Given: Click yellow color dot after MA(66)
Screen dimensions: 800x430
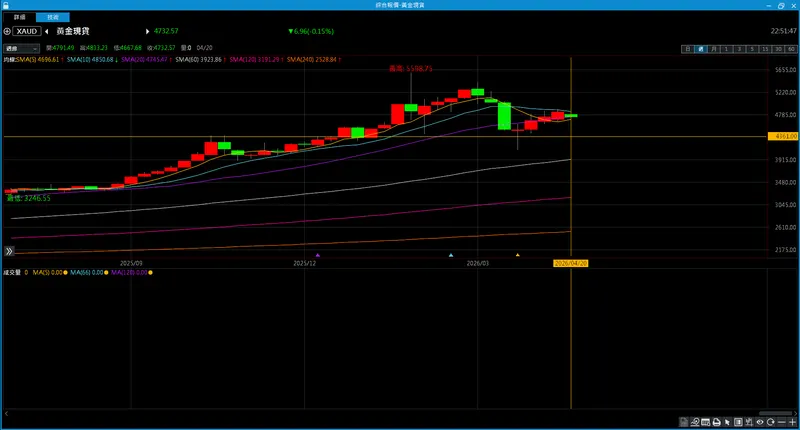Looking at the screenshot, I should pyautogui.click(x=106, y=272).
